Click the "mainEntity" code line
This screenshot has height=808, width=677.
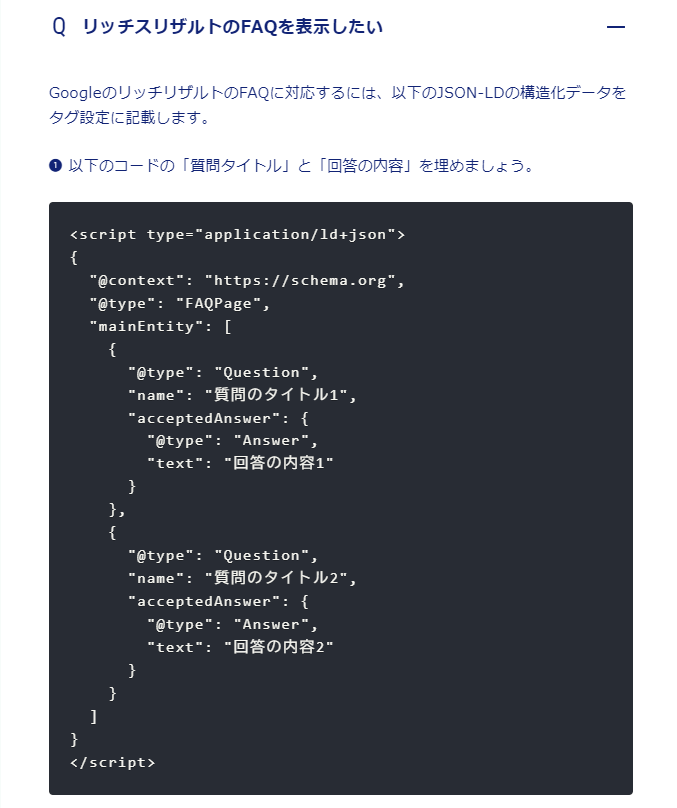[x=160, y=326]
